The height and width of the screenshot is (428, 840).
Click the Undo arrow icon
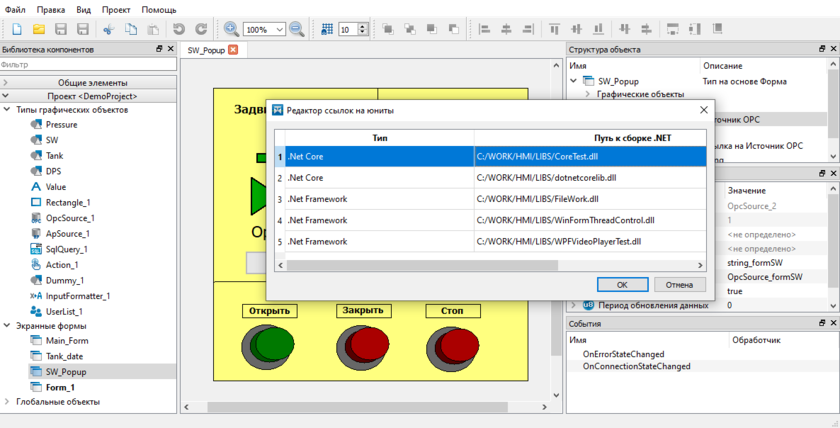(x=179, y=30)
